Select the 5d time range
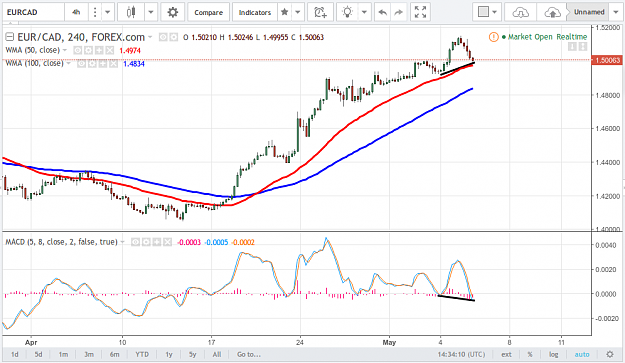Viewport: 625px width, 363px height. pyautogui.click(x=38, y=354)
